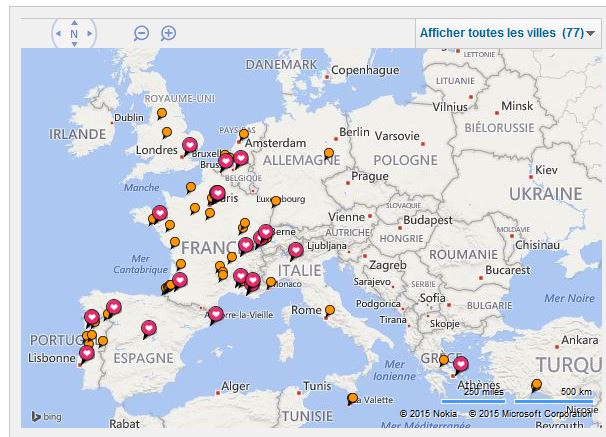Select the heart pin near Andorre-la-Vieille
The width and height of the screenshot is (606, 437).
coord(215,313)
